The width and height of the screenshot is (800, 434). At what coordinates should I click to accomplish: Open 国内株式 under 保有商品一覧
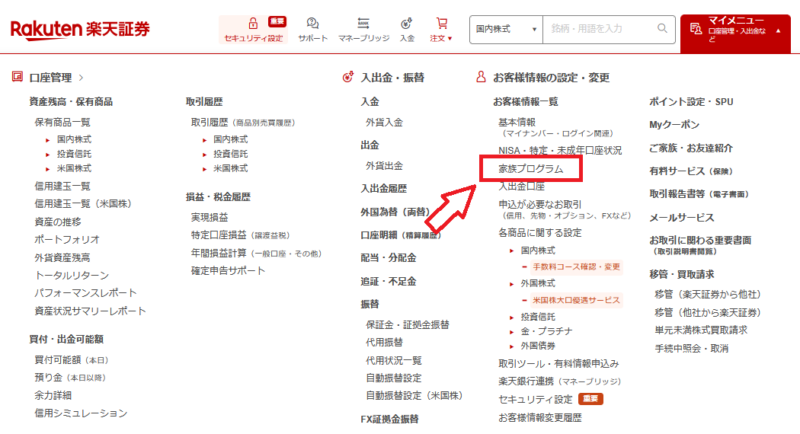[x=74, y=139]
